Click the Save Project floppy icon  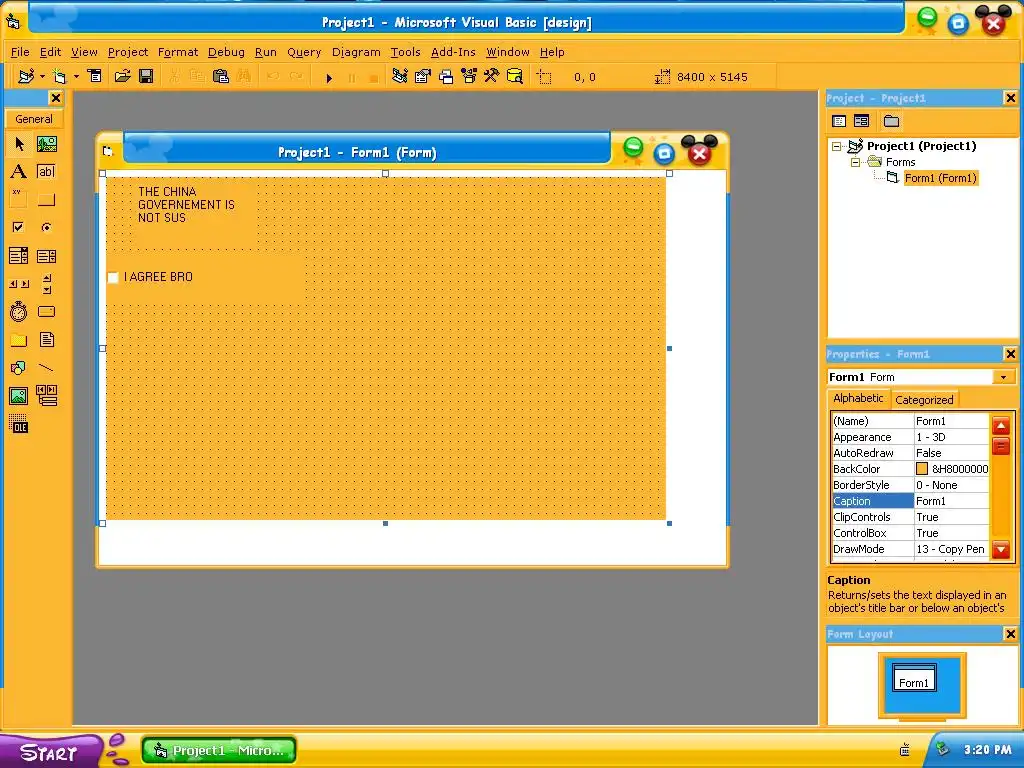(146, 76)
